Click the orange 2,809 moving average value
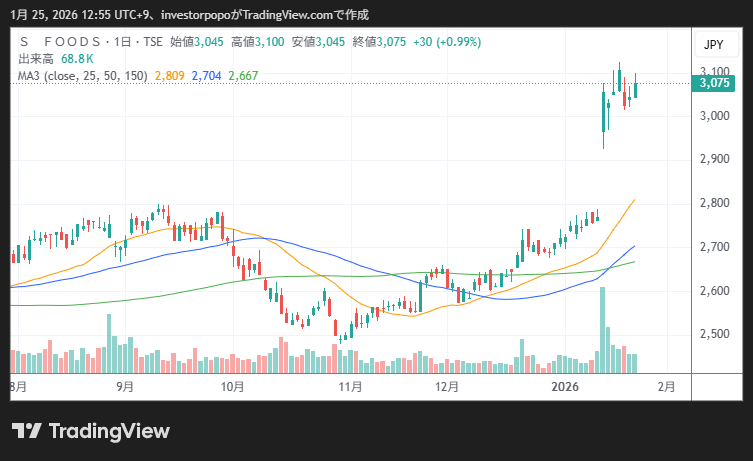 [x=169, y=75]
